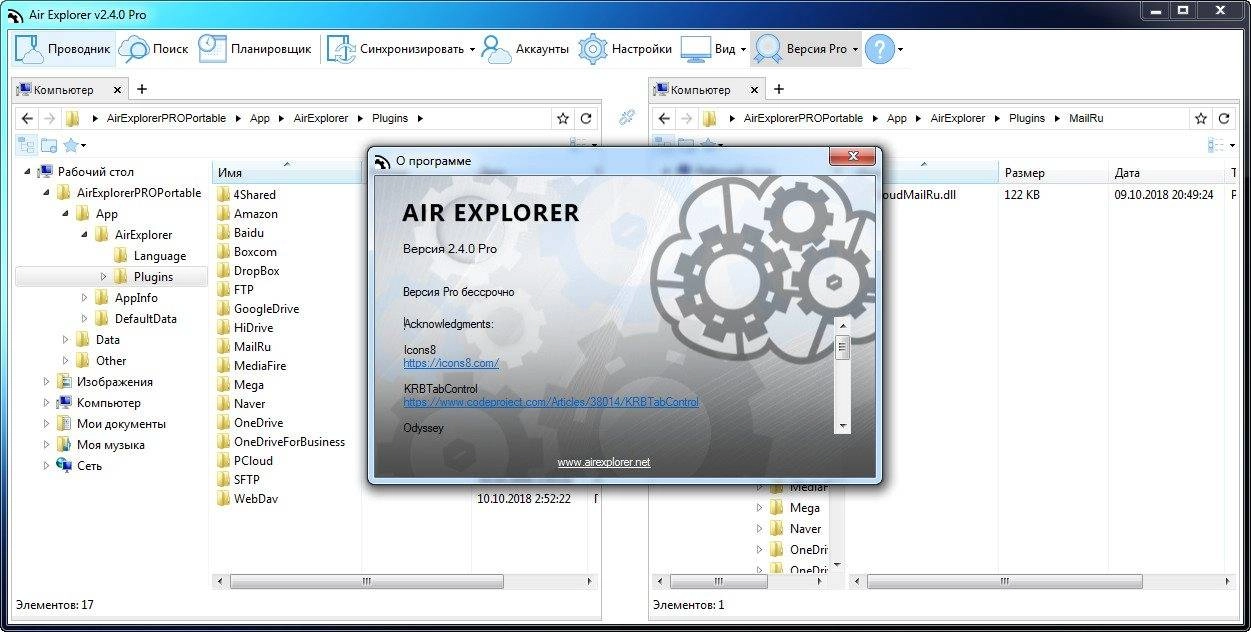Refresh the left pane folder
This screenshot has height=632, width=1251.
point(587,118)
